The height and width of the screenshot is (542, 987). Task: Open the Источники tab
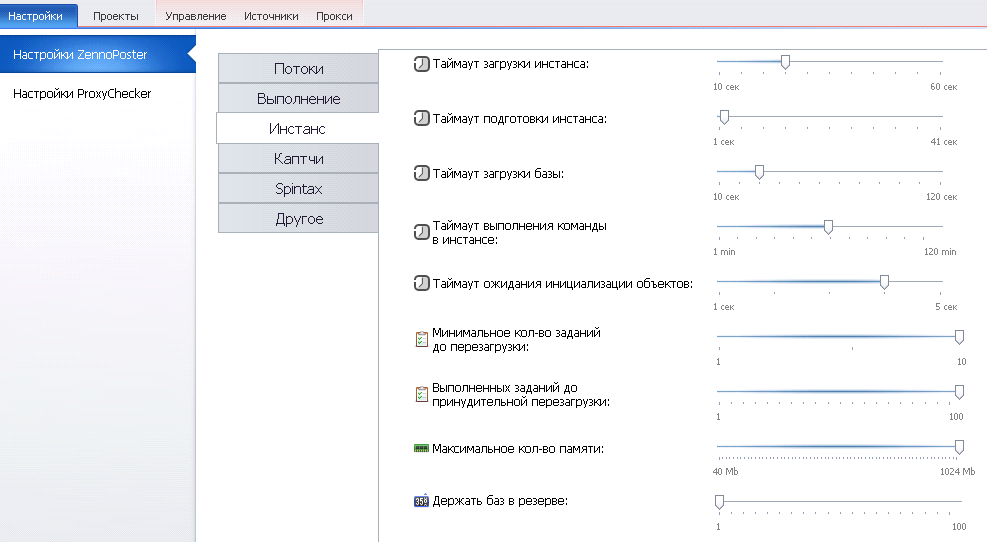[x=271, y=16]
